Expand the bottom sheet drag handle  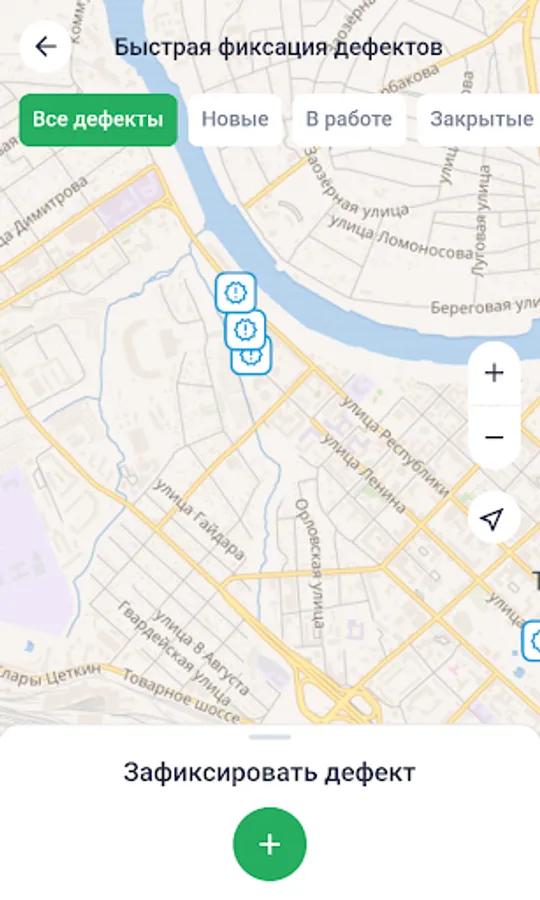(270, 737)
